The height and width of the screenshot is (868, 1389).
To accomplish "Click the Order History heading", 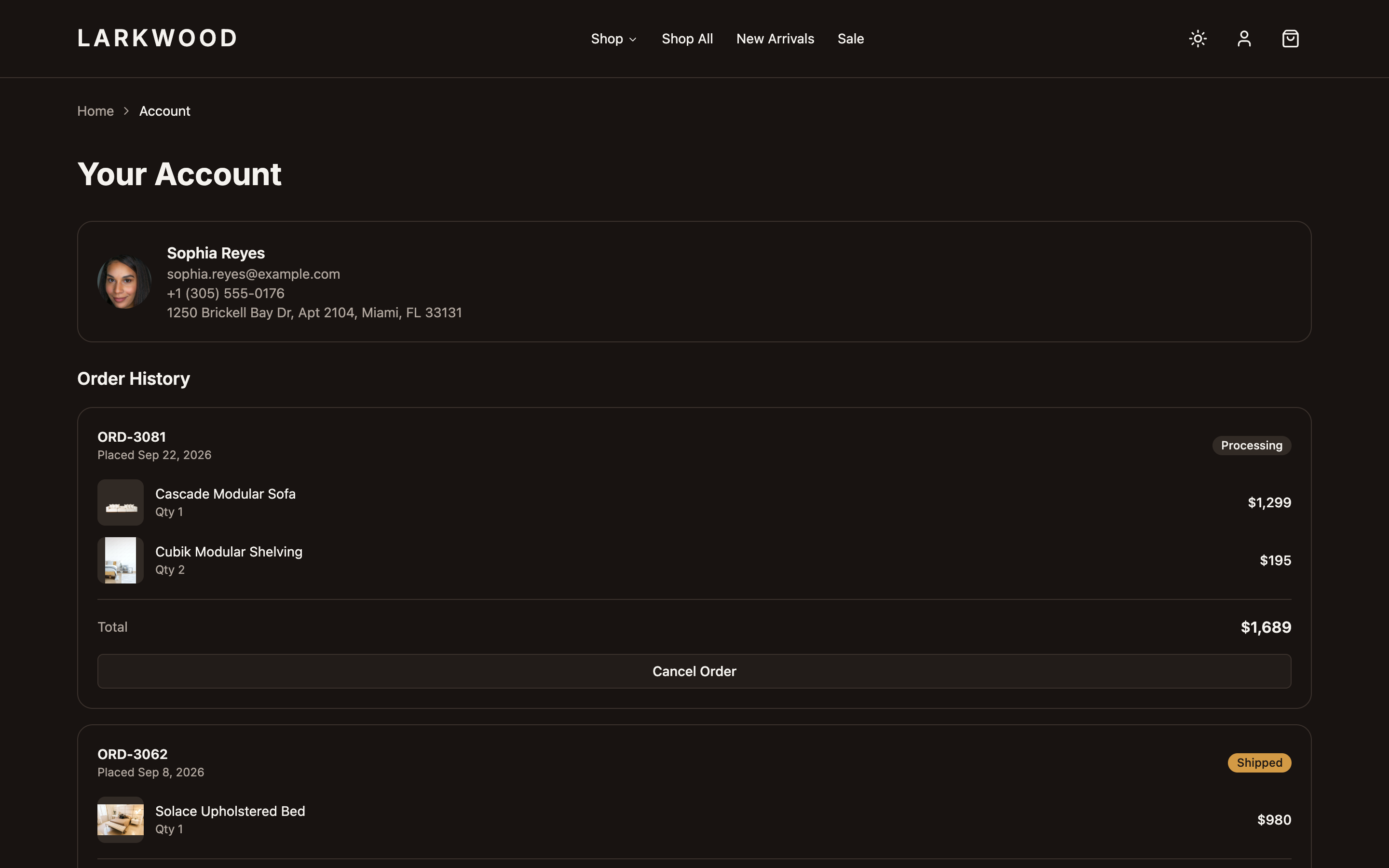I will [134, 379].
